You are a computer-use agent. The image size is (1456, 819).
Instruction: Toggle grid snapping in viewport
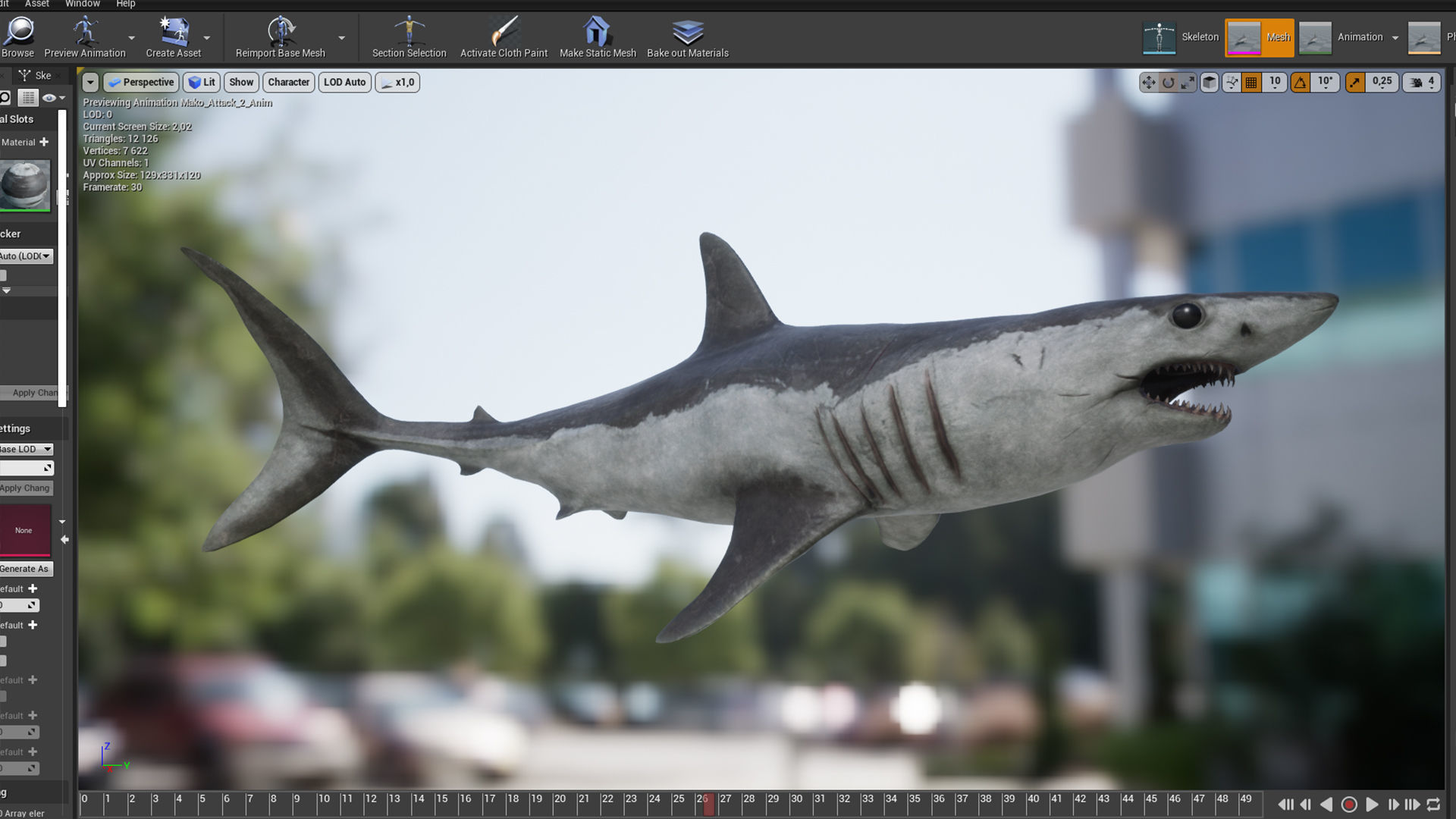coord(1252,82)
